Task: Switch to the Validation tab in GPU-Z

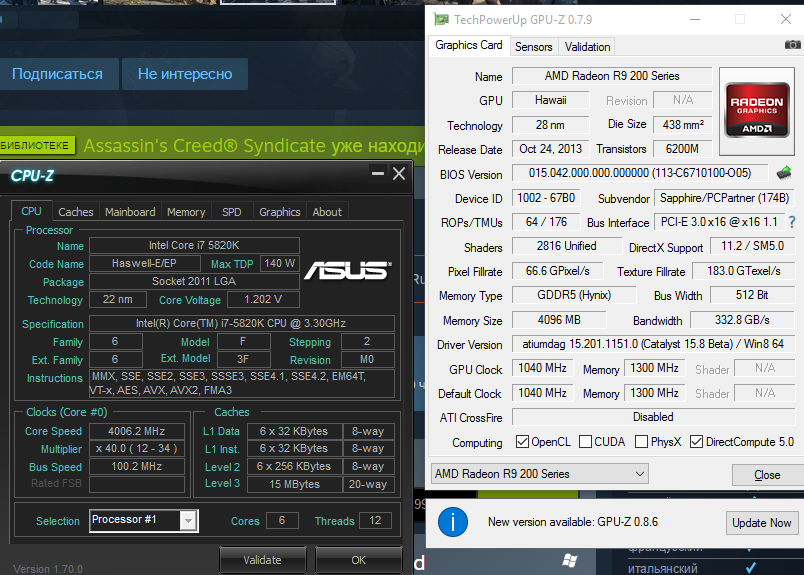Action: coord(587,47)
